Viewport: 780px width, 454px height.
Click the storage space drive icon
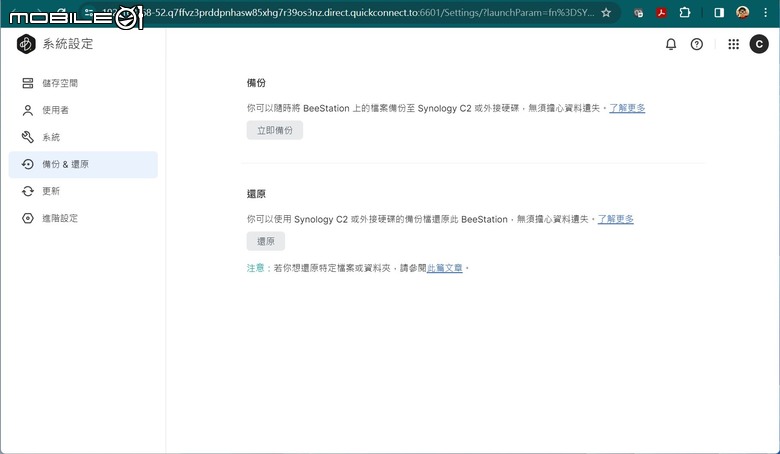(28, 83)
